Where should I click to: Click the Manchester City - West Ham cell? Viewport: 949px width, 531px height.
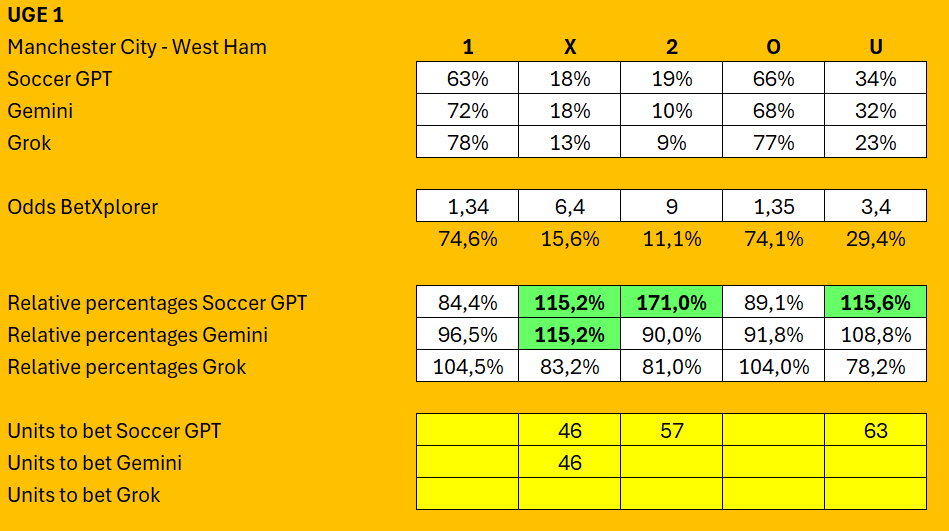[x=136, y=47]
